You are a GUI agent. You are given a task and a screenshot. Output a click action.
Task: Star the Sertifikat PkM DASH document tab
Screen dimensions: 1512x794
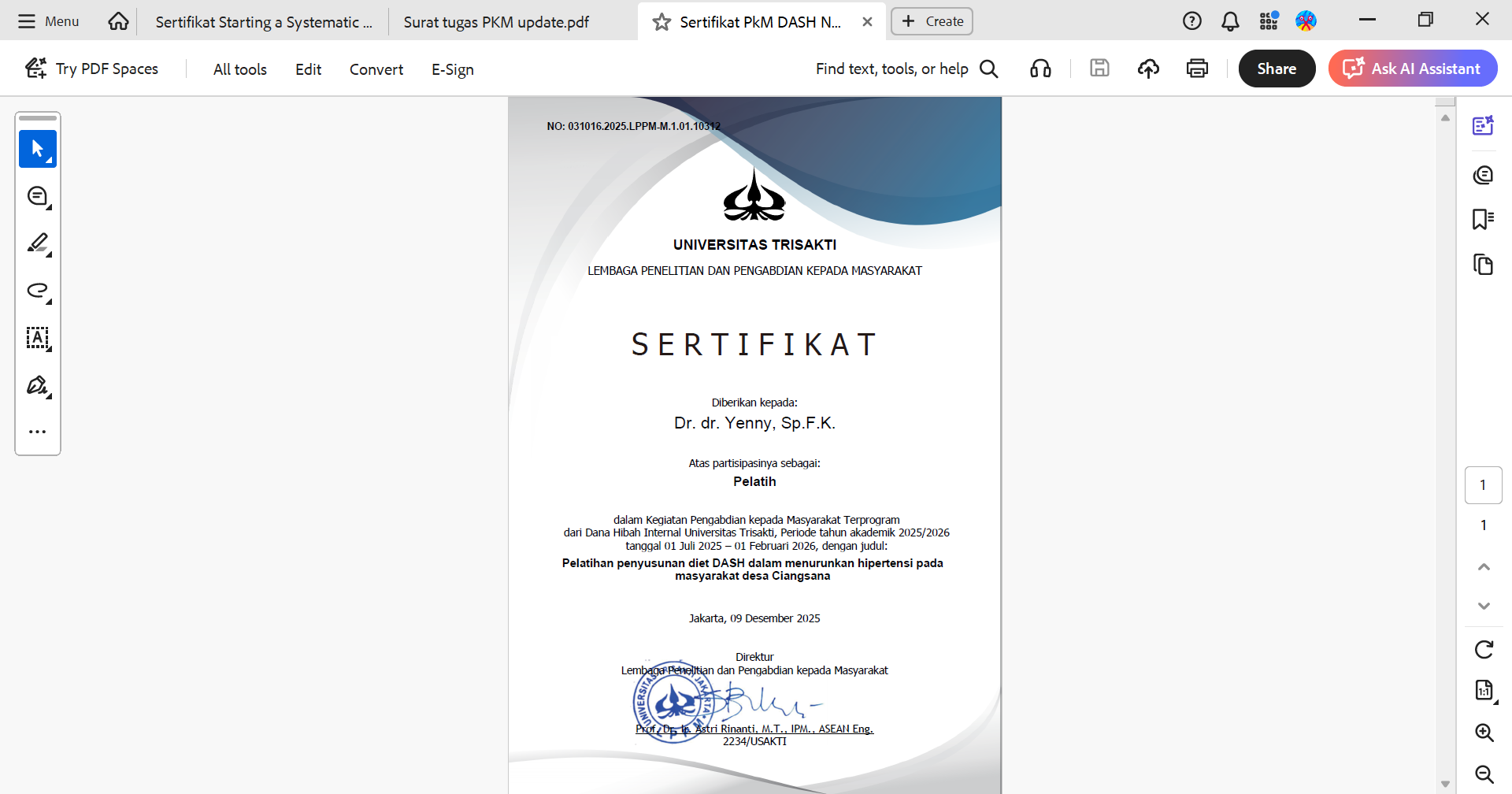pyautogui.click(x=661, y=22)
